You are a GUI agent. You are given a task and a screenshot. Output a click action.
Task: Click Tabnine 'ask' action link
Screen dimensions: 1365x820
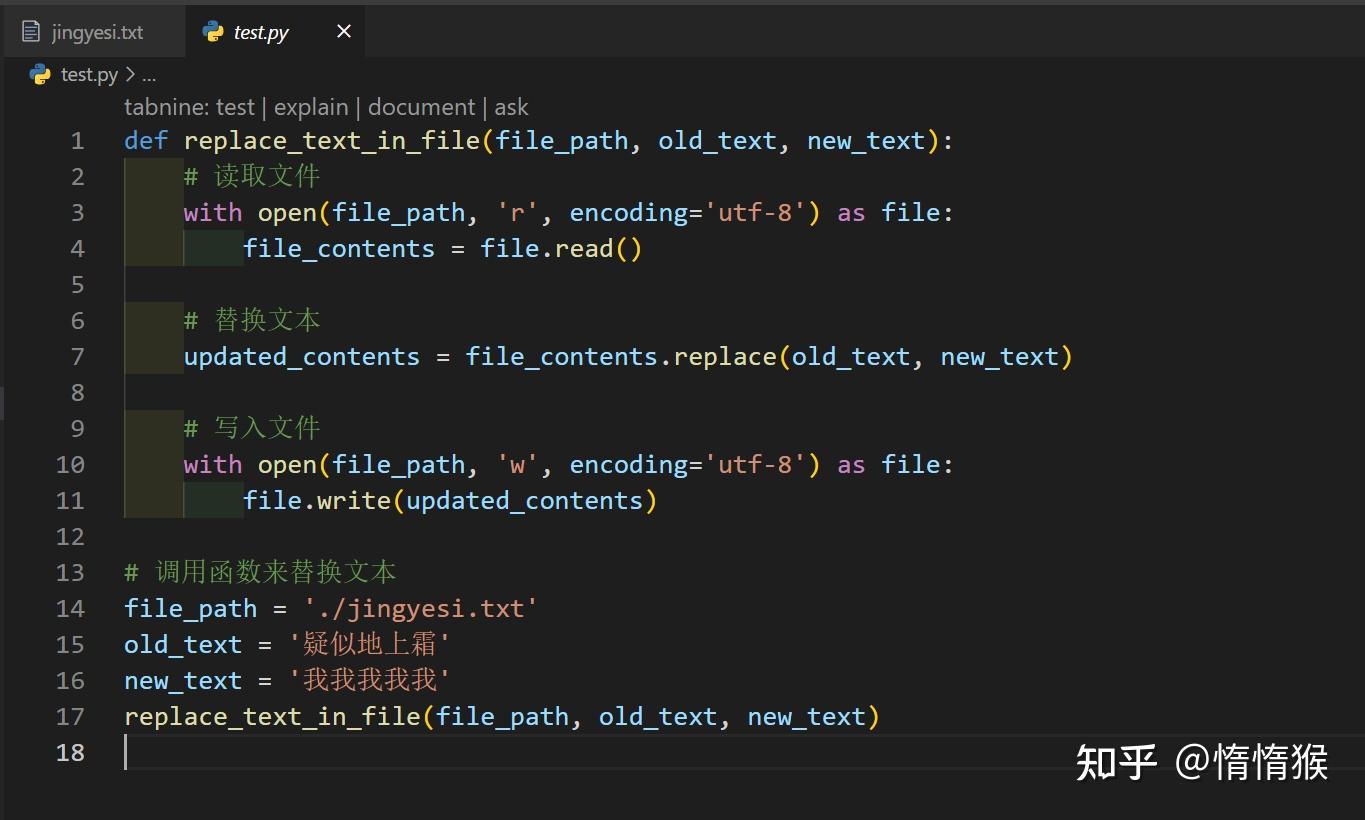coord(513,106)
